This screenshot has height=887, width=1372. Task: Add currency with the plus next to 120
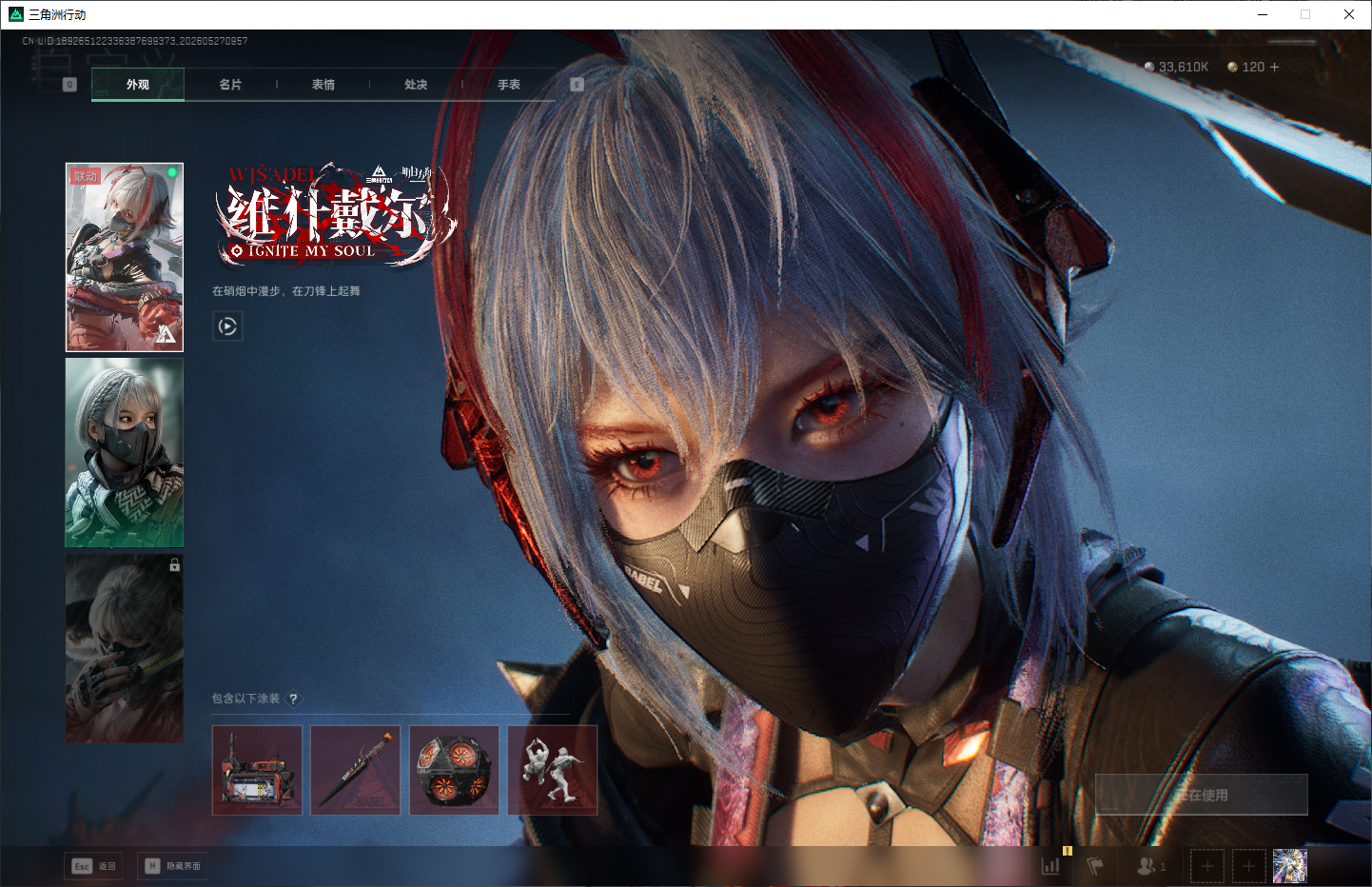1274,67
